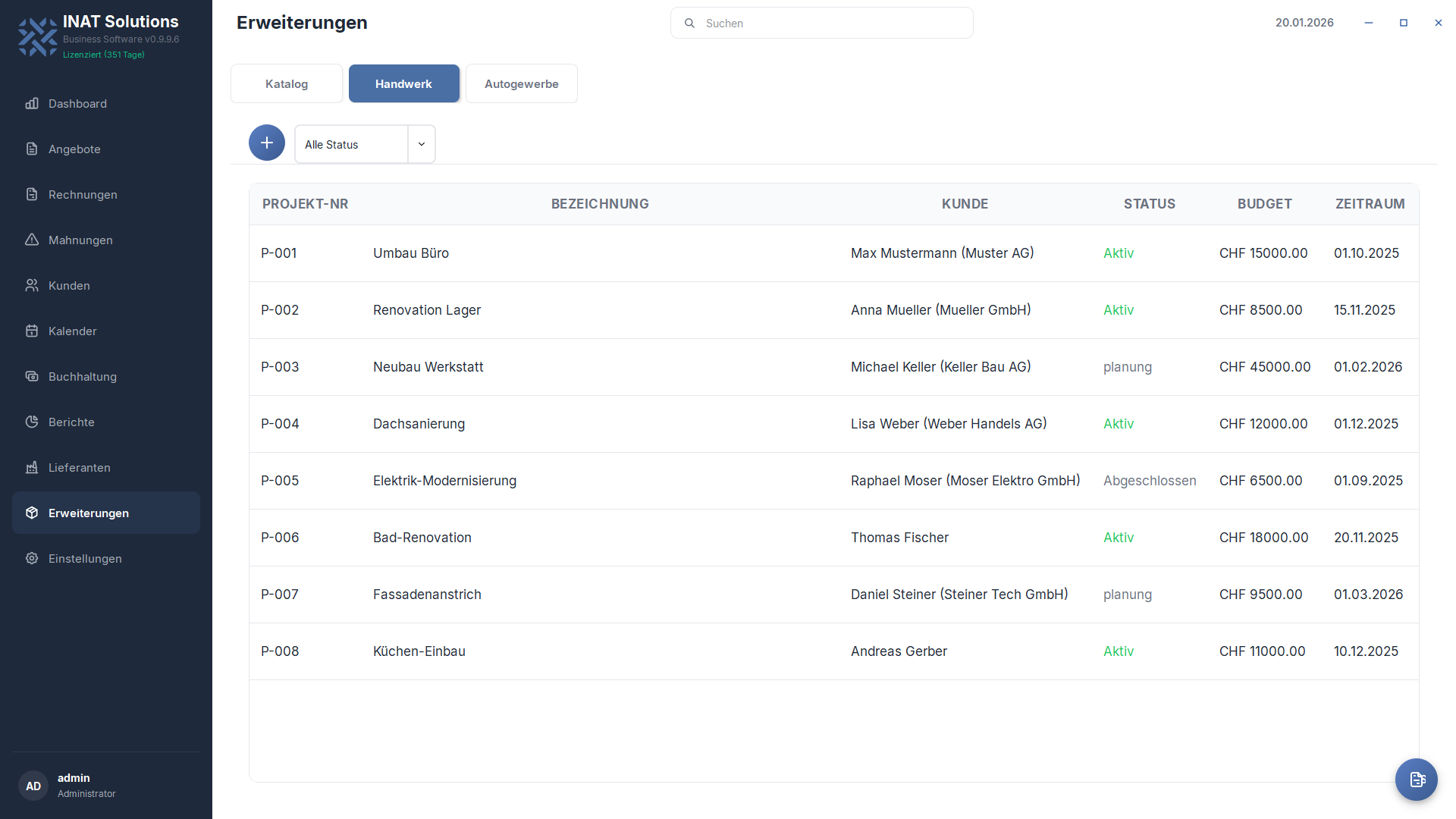Screen dimensions: 1456x819
Task: Open the Kalender calendar icon
Action: tap(32, 331)
